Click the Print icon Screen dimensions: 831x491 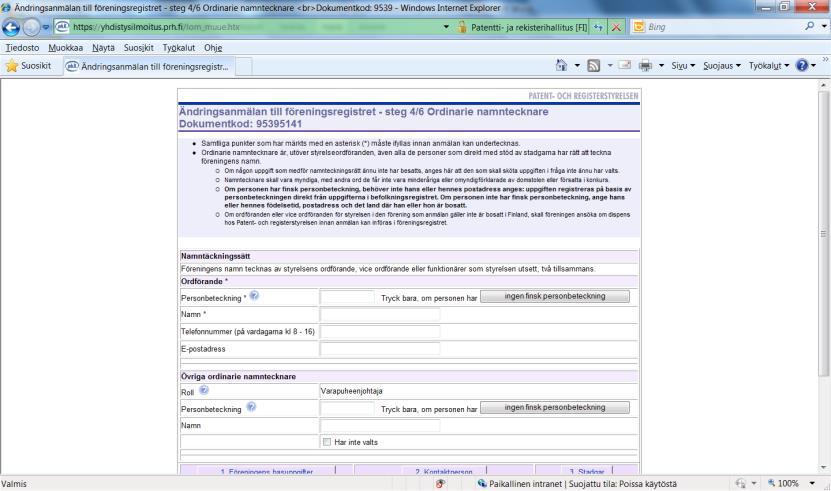coord(645,66)
